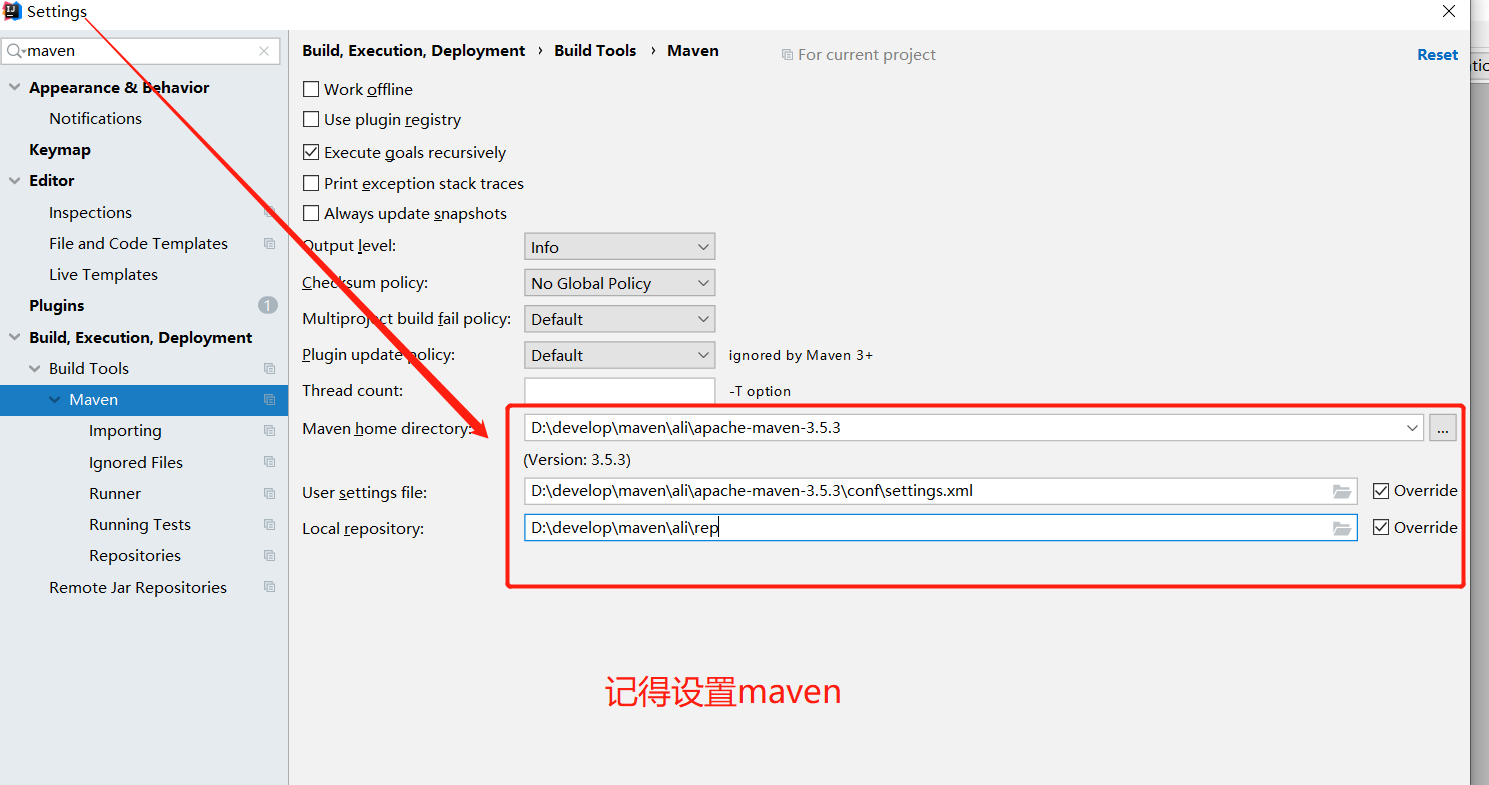Viewport: 1489px width, 785px height.
Task: Browse Maven home directory with ... button
Action: (1442, 428)
